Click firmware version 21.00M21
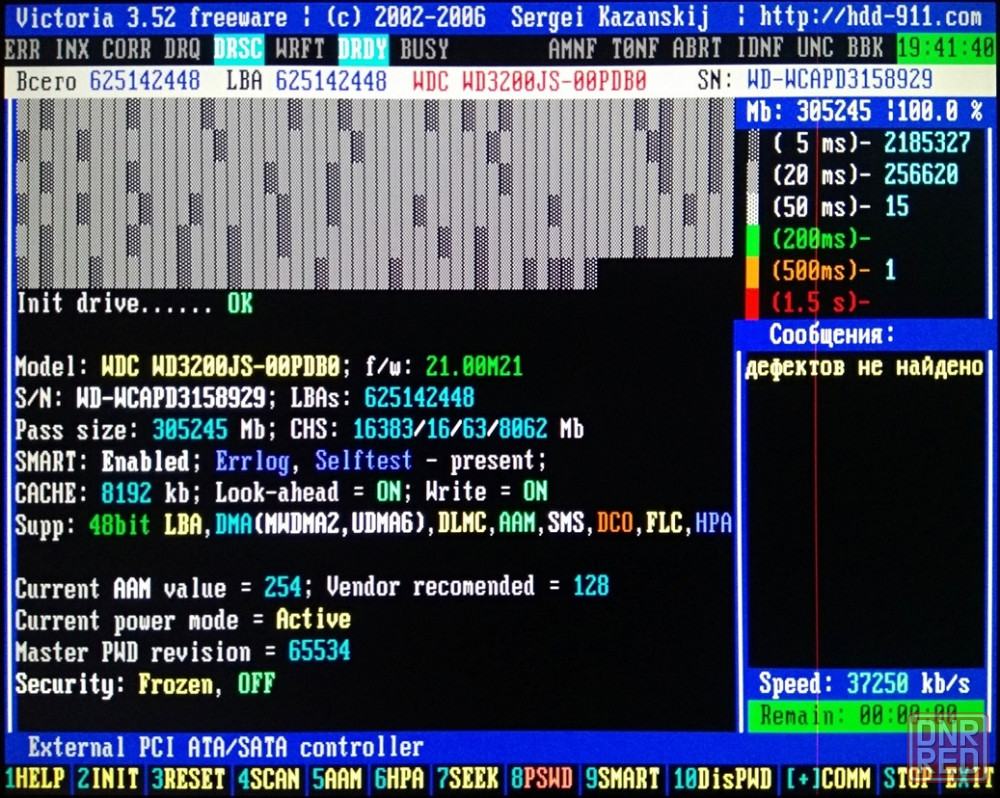1000x798 pixels. click(x=474, y=367)
